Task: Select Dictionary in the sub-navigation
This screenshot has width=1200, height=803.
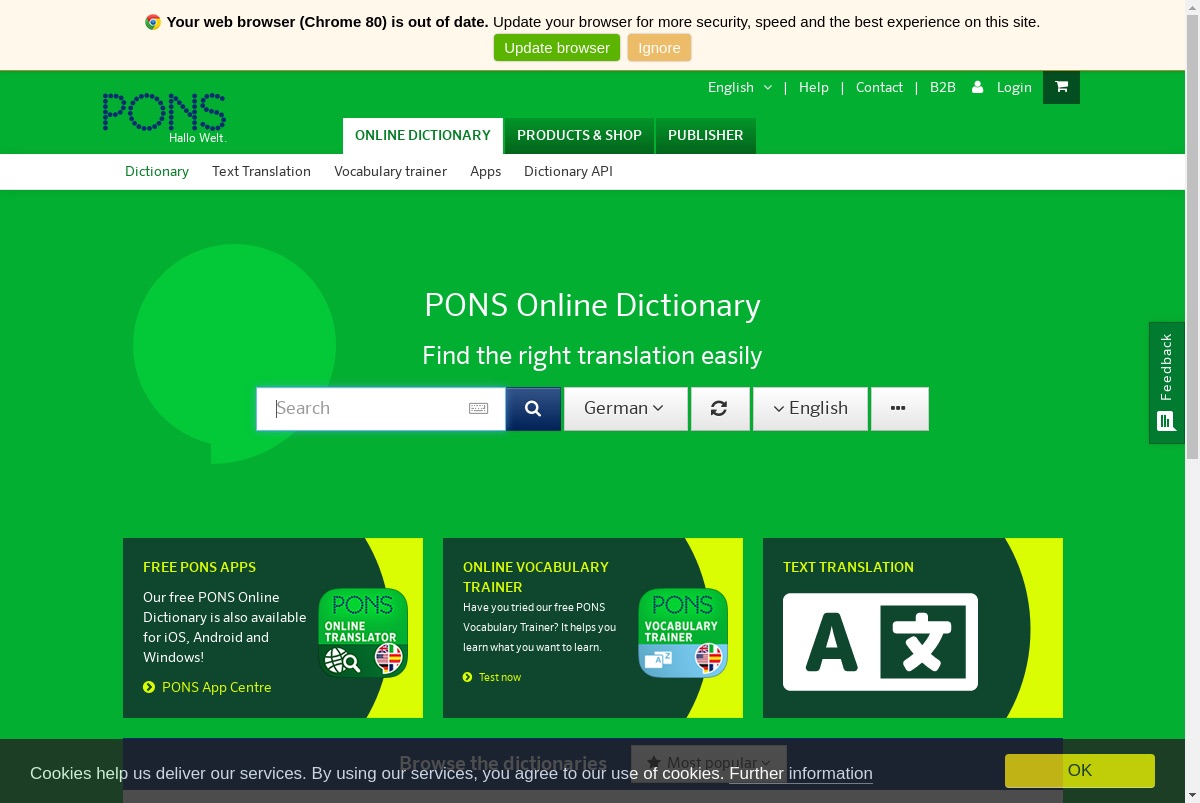Action: point(157,171)
